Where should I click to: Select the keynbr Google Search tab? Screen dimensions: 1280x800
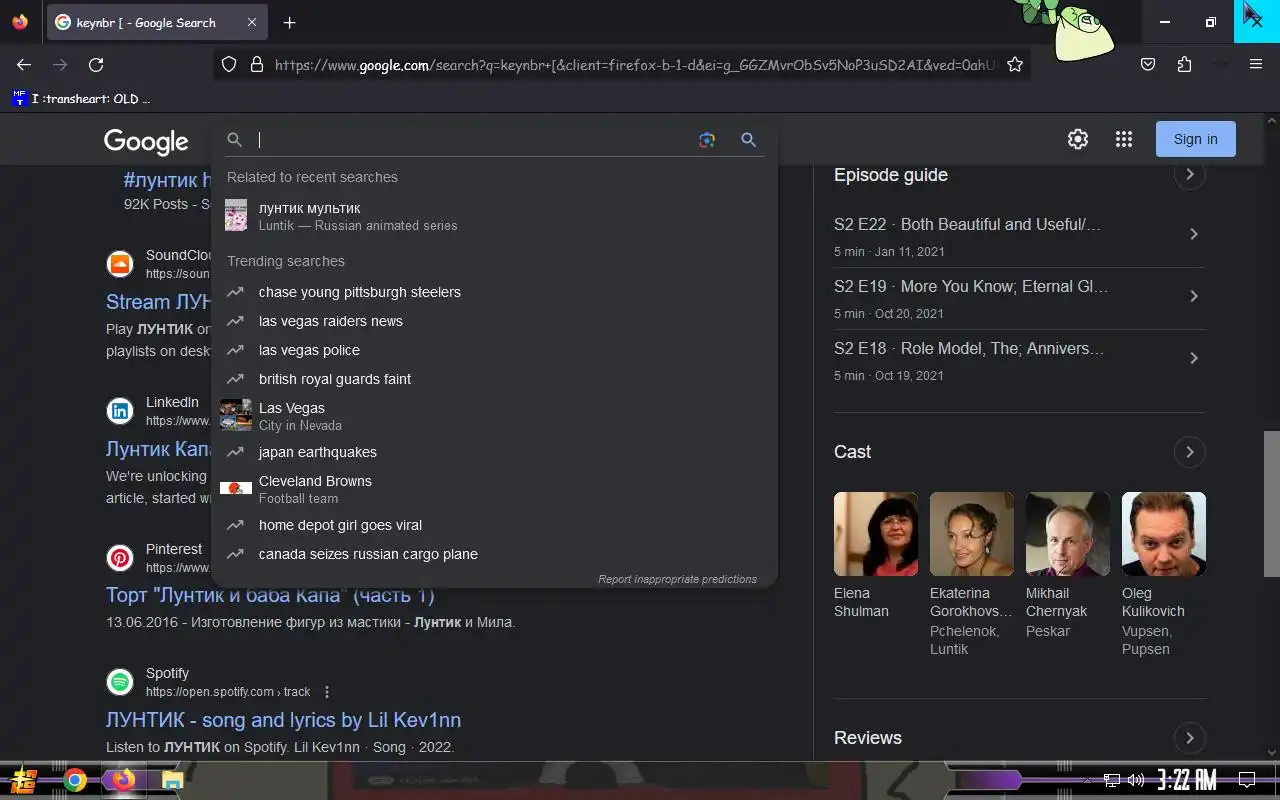point(156,22)
